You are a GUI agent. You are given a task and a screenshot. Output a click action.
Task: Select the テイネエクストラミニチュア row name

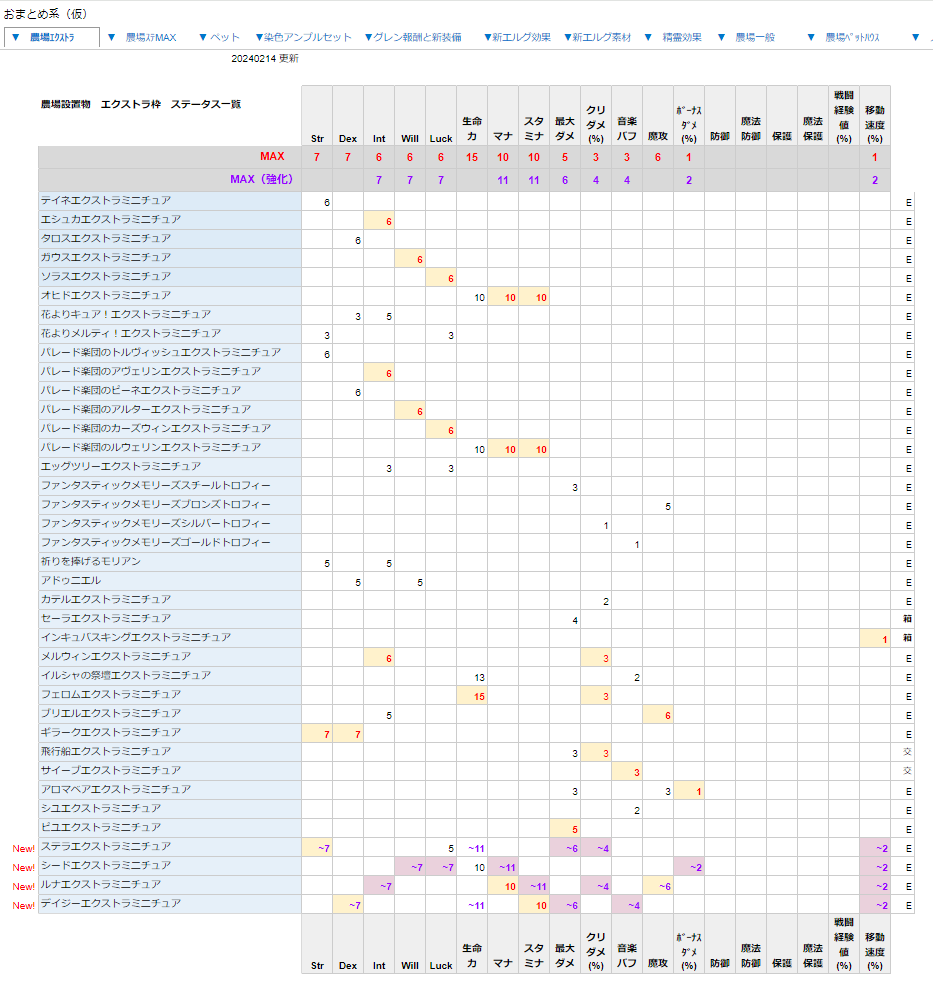click(106, 200)
